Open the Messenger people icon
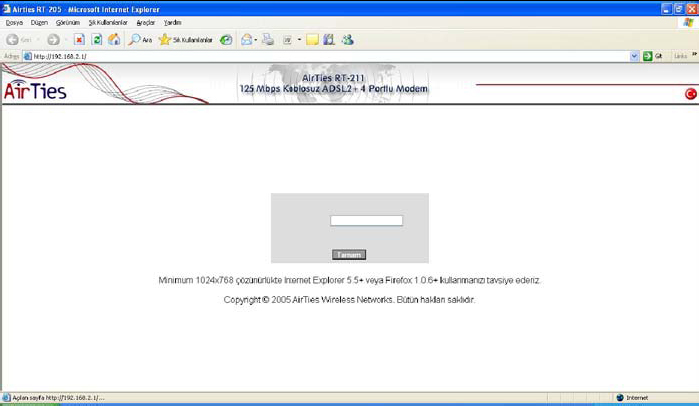The height and width of the screenshot is (406, 699). tap(347, 40)
